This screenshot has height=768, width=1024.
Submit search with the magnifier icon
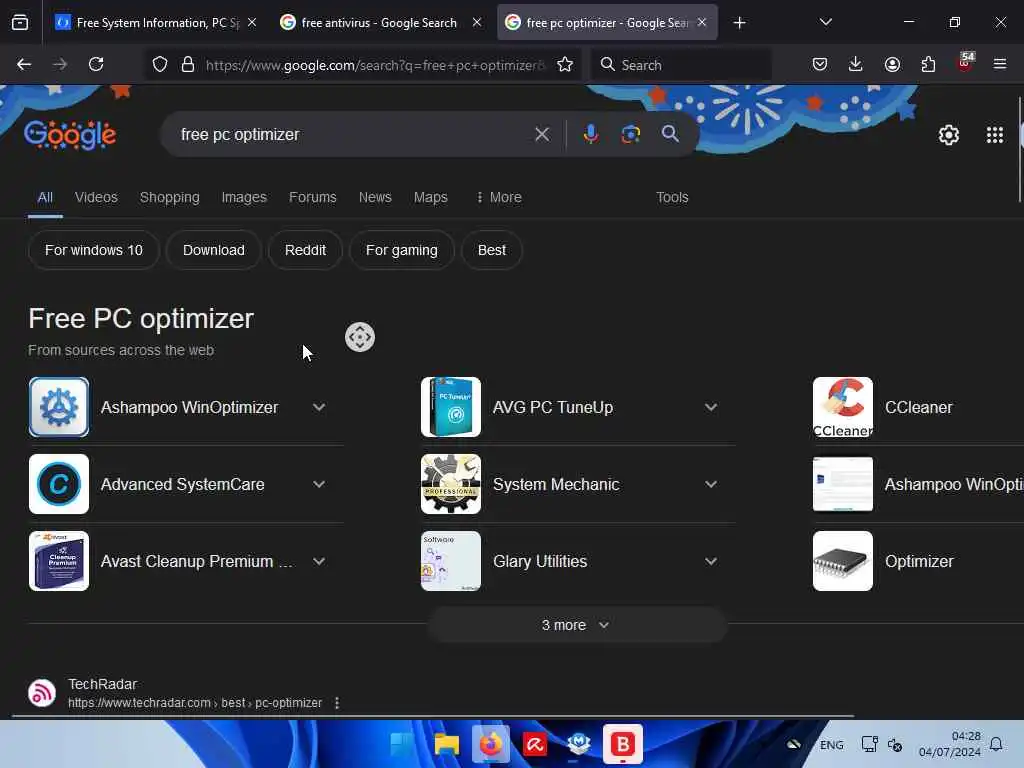tap(670, 135)
